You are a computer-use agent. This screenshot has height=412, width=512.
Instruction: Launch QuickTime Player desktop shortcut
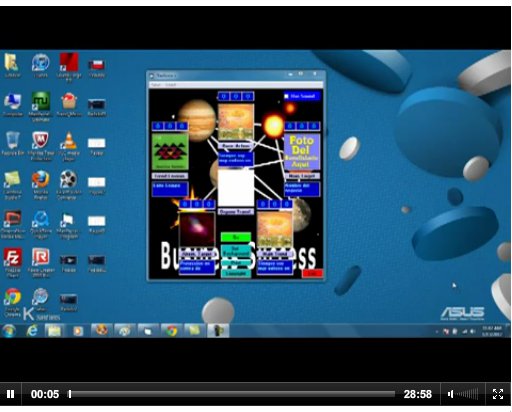pyautogui.click(x=41, y=224)
